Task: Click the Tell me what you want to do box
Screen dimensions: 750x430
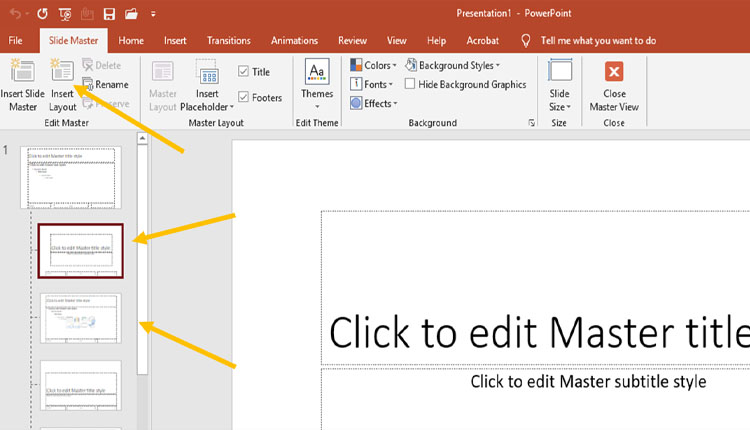Action: click(597, 41)
